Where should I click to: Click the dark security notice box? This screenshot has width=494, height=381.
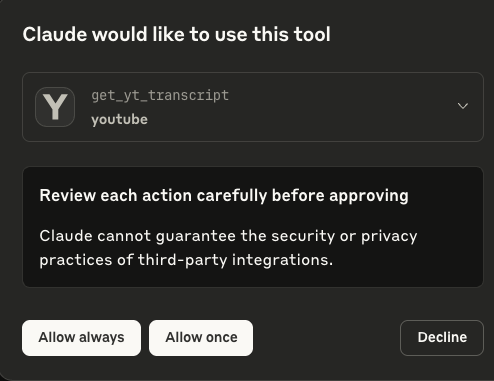[253, 227]
